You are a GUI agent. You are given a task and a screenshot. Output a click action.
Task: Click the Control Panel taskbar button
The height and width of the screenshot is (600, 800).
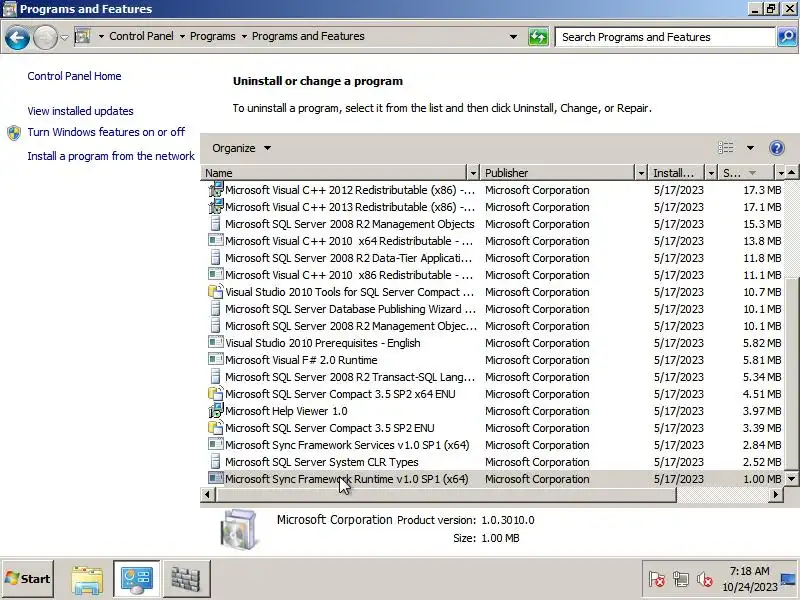[136, 580]
